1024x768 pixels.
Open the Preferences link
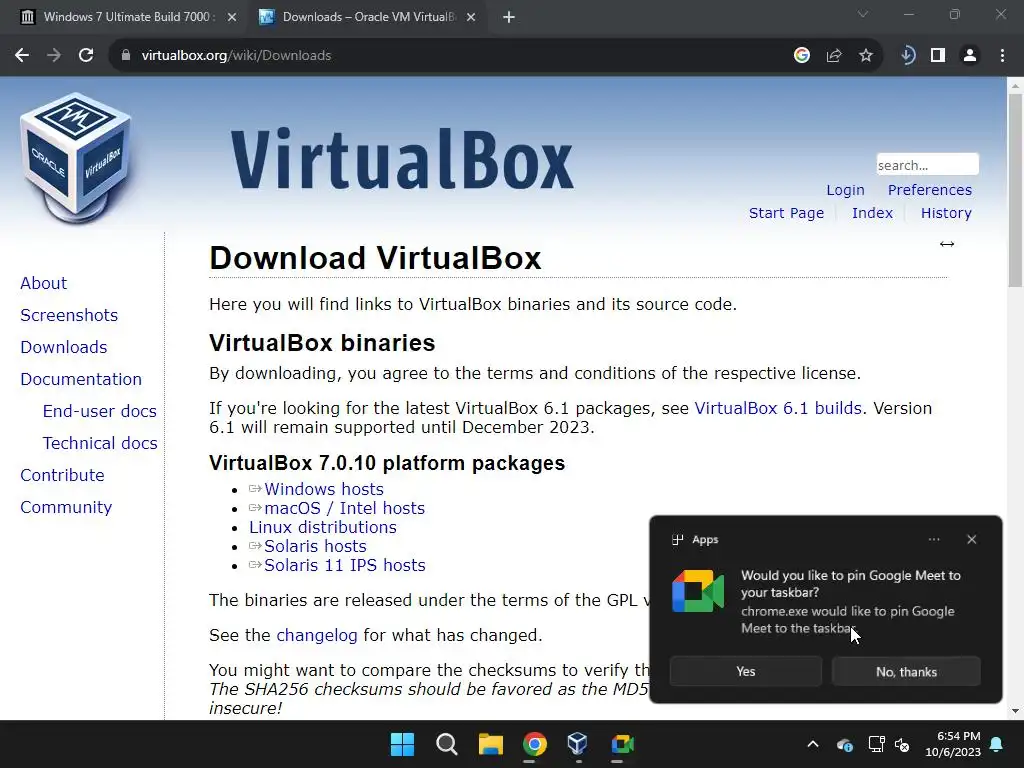(929, 190)
